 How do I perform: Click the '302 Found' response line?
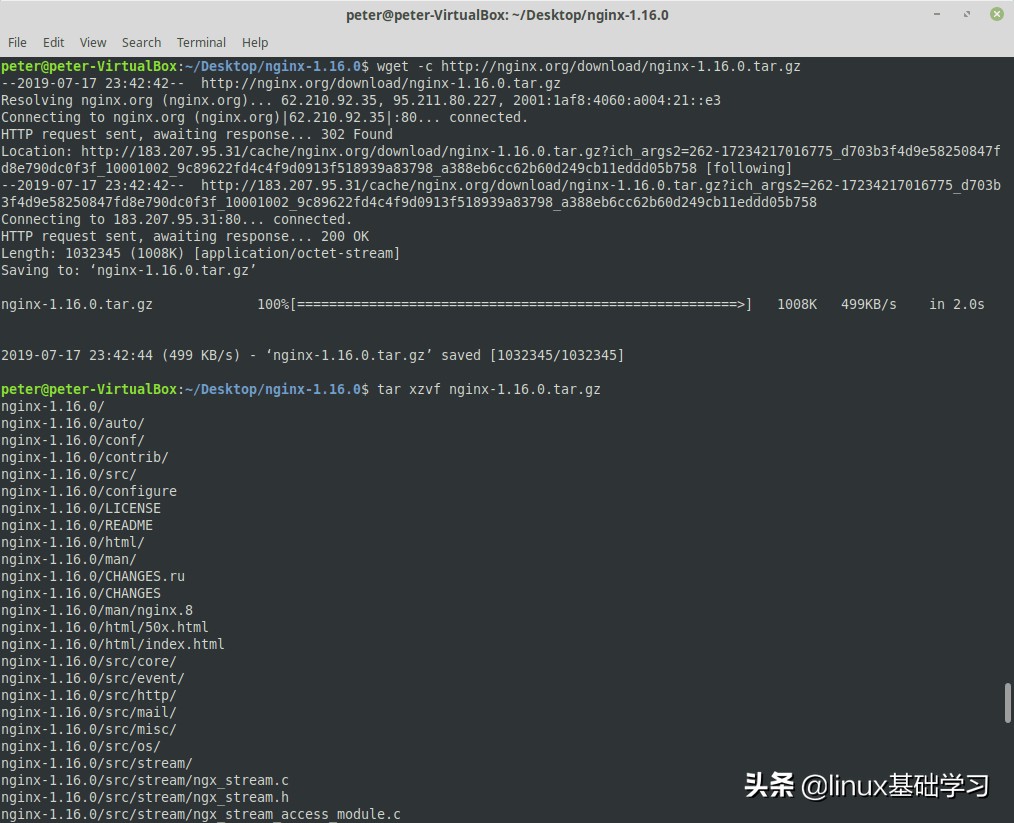point(197,134)
